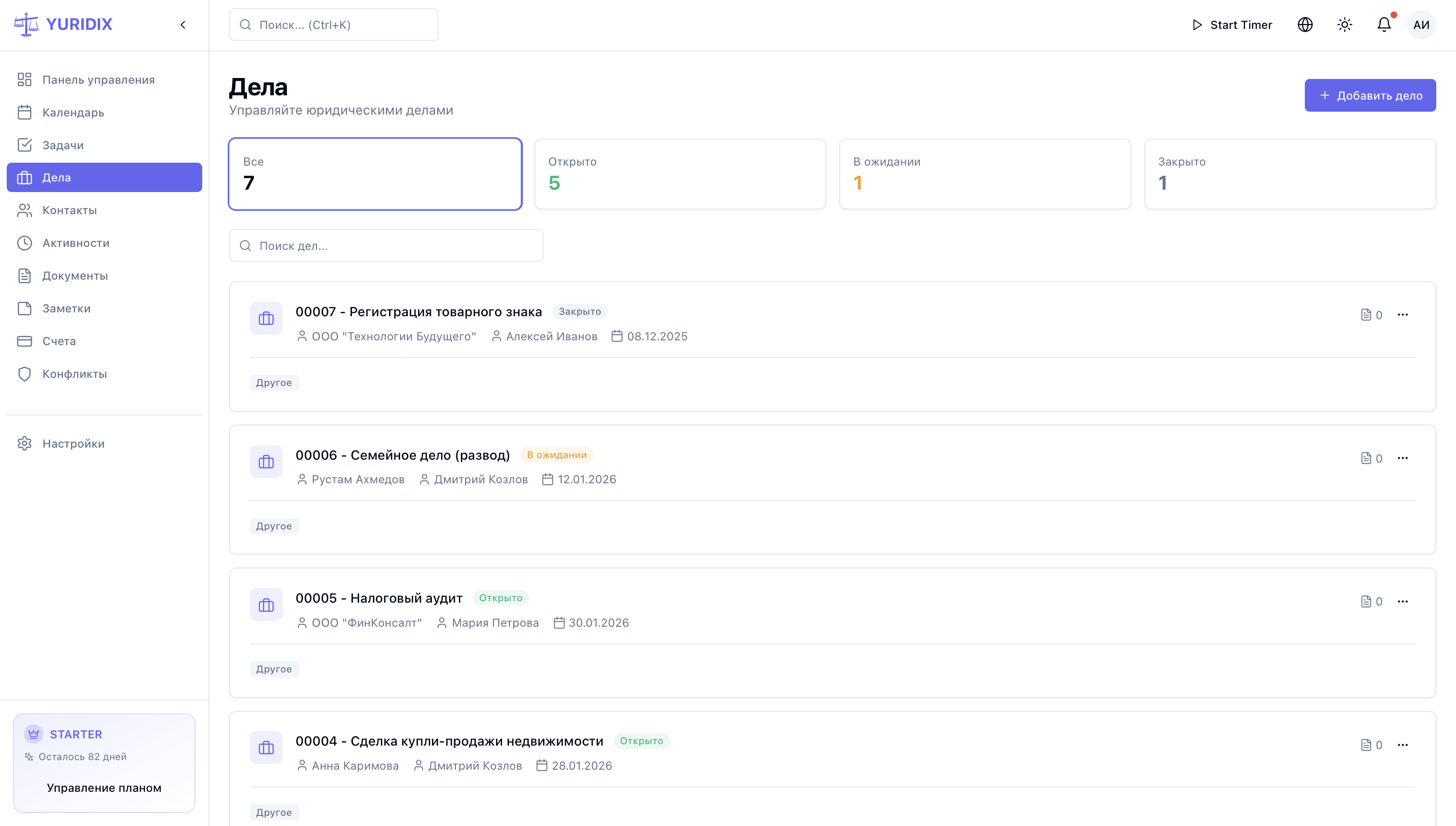Open the Документы section
1456x826 pixels.
pos(75,276)
